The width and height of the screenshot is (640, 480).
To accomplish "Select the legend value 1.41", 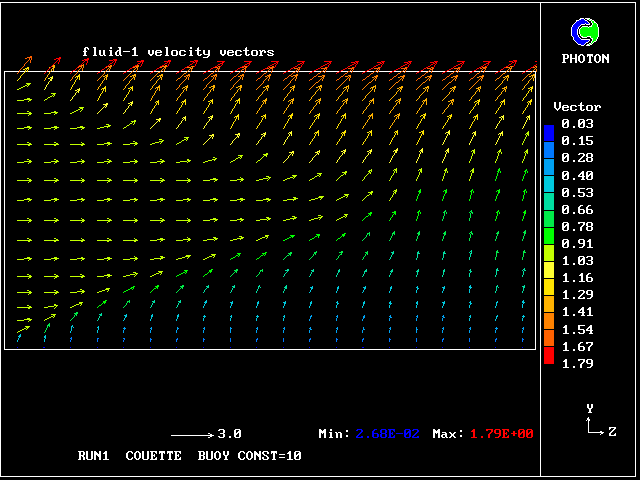I will [x=577, y=312].
